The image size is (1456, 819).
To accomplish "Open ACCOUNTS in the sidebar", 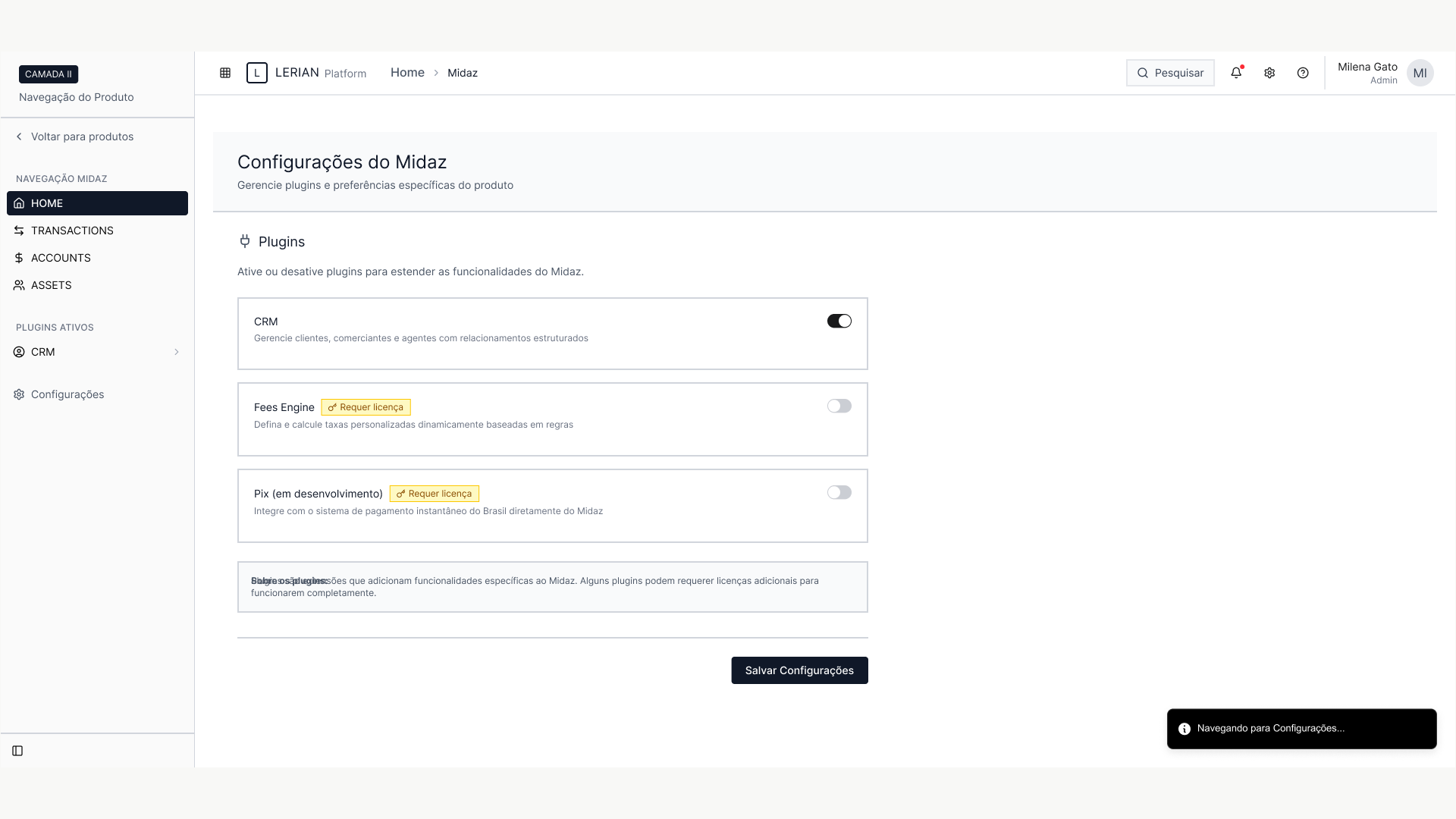I will (x=97, y=258).
